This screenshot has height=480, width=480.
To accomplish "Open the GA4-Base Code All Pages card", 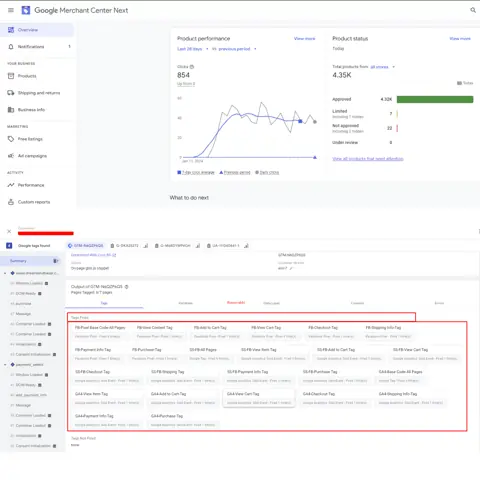I will (400, 376).
